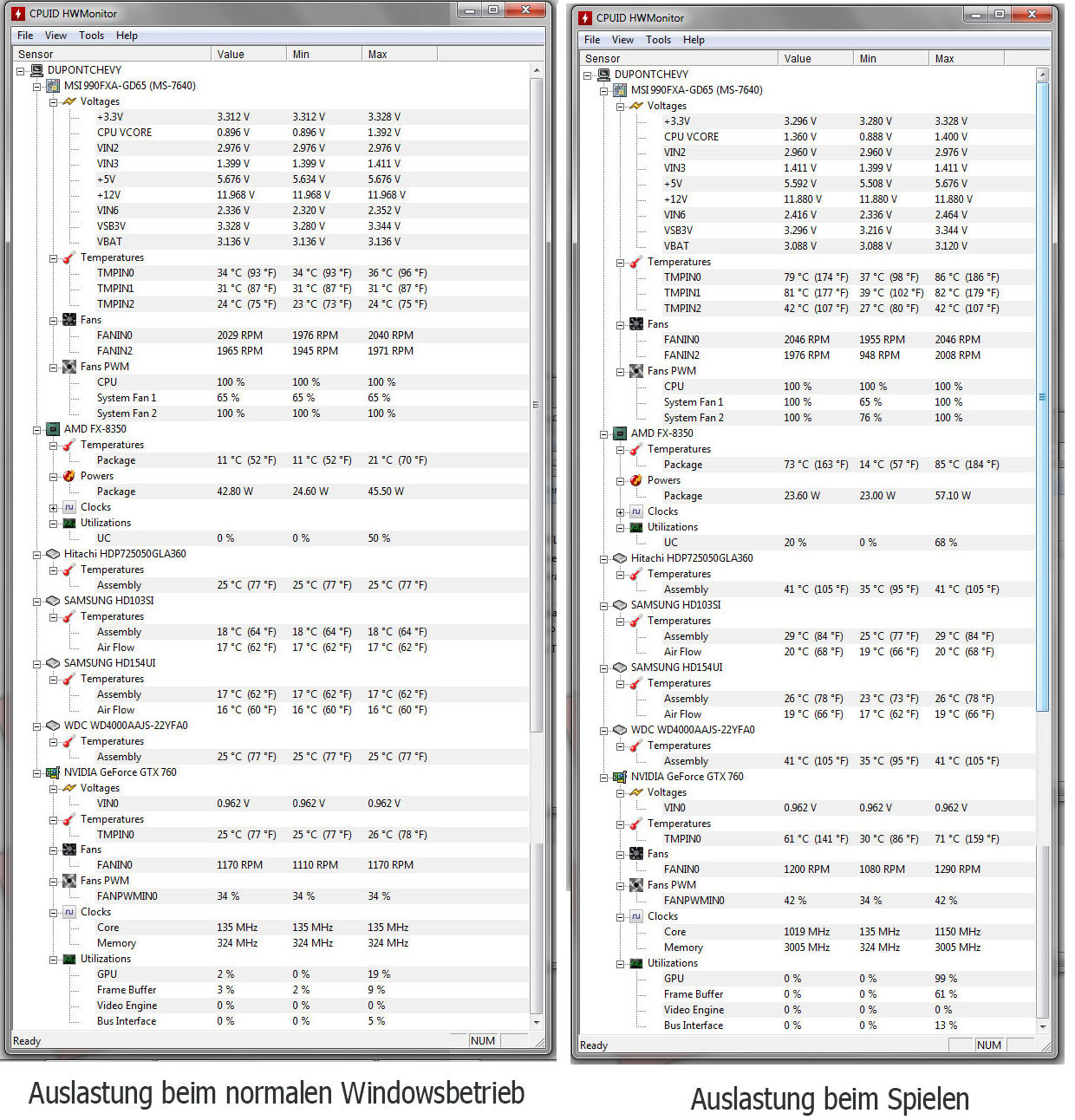1075x1120 pixels.
Task: Select DUPONTCHEVY computer icon in right window
Action: (604, 75)
